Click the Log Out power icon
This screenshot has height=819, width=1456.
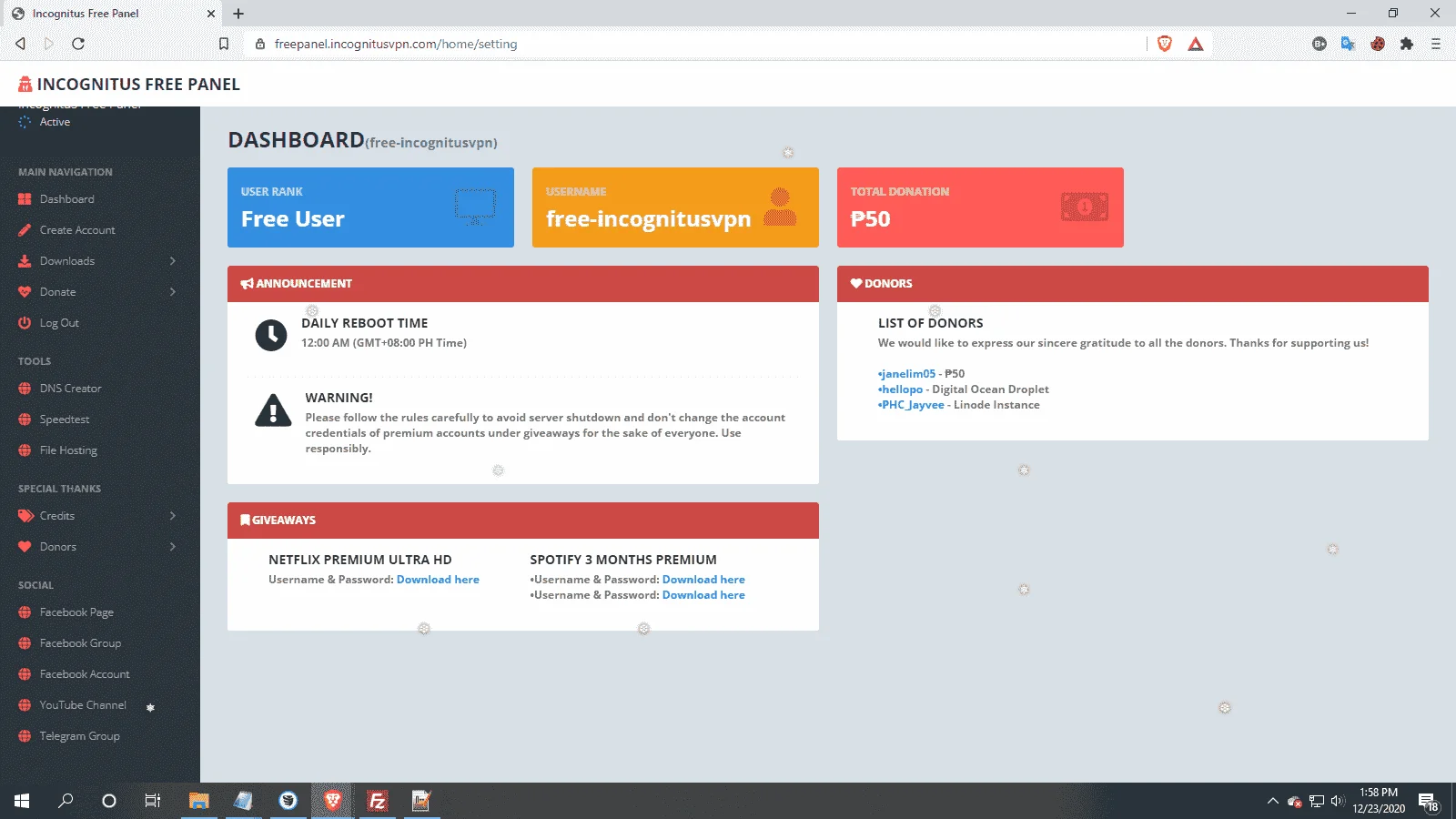click(25, 323)
